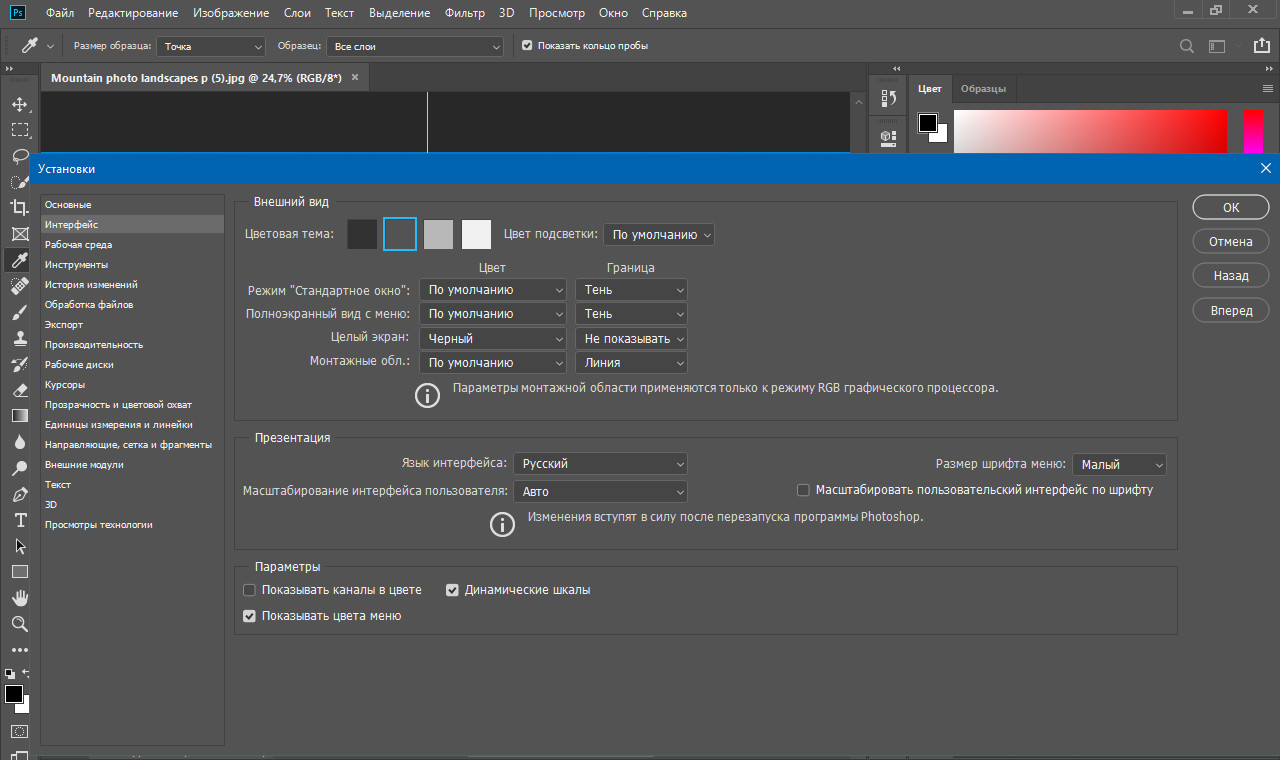Image resolution: width=1280 pixels, height=760 pixels.
Task: Select the Rectangle shape tool
Action: (x=19, y=572)
